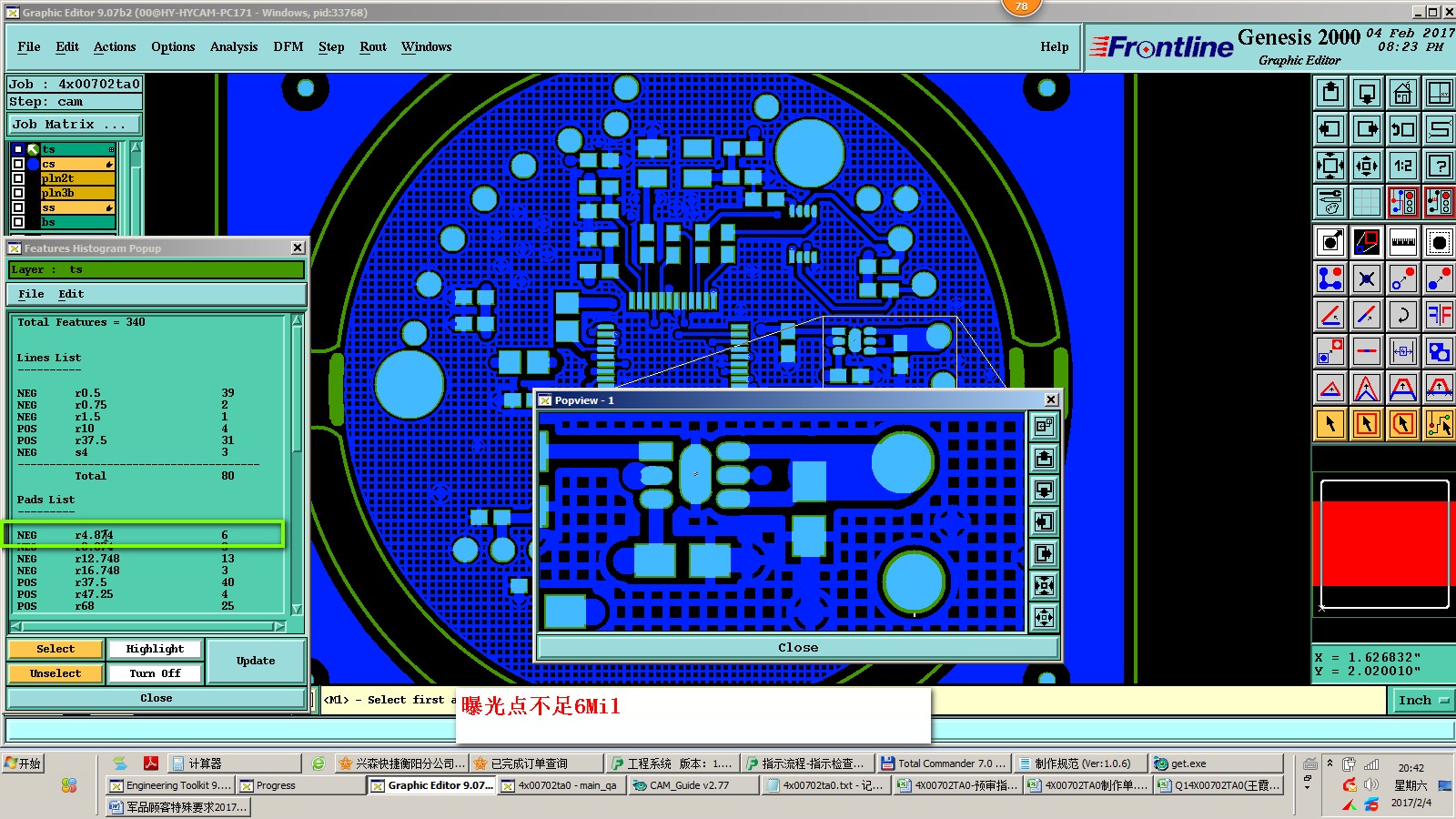This screenshot has width=1456, height=819.
Task: Click the Popview pan left icon
Action: tap(1044, 521)
